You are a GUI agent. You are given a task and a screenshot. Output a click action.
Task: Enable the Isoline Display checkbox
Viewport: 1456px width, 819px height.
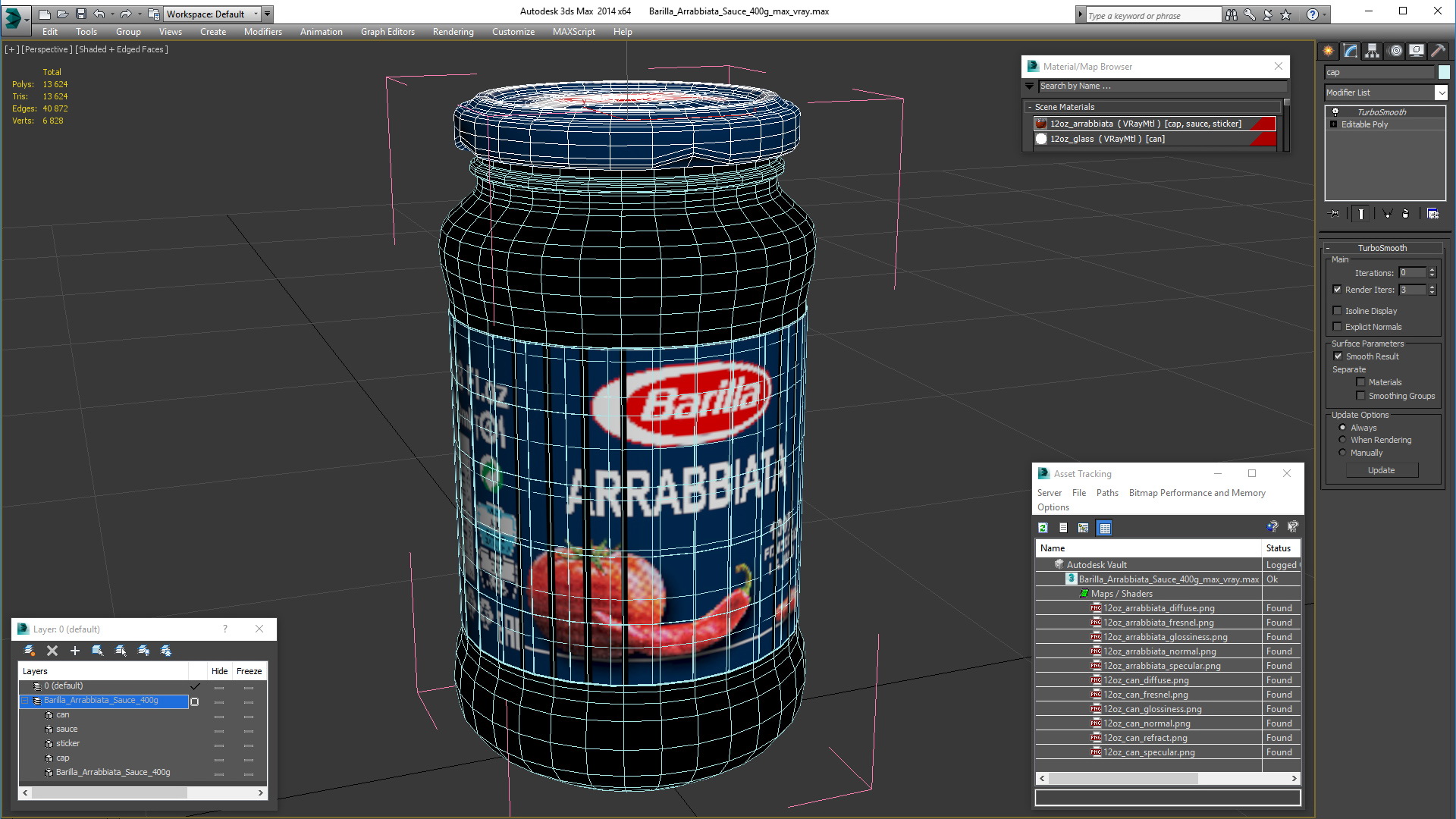(x=1338, y=311)
